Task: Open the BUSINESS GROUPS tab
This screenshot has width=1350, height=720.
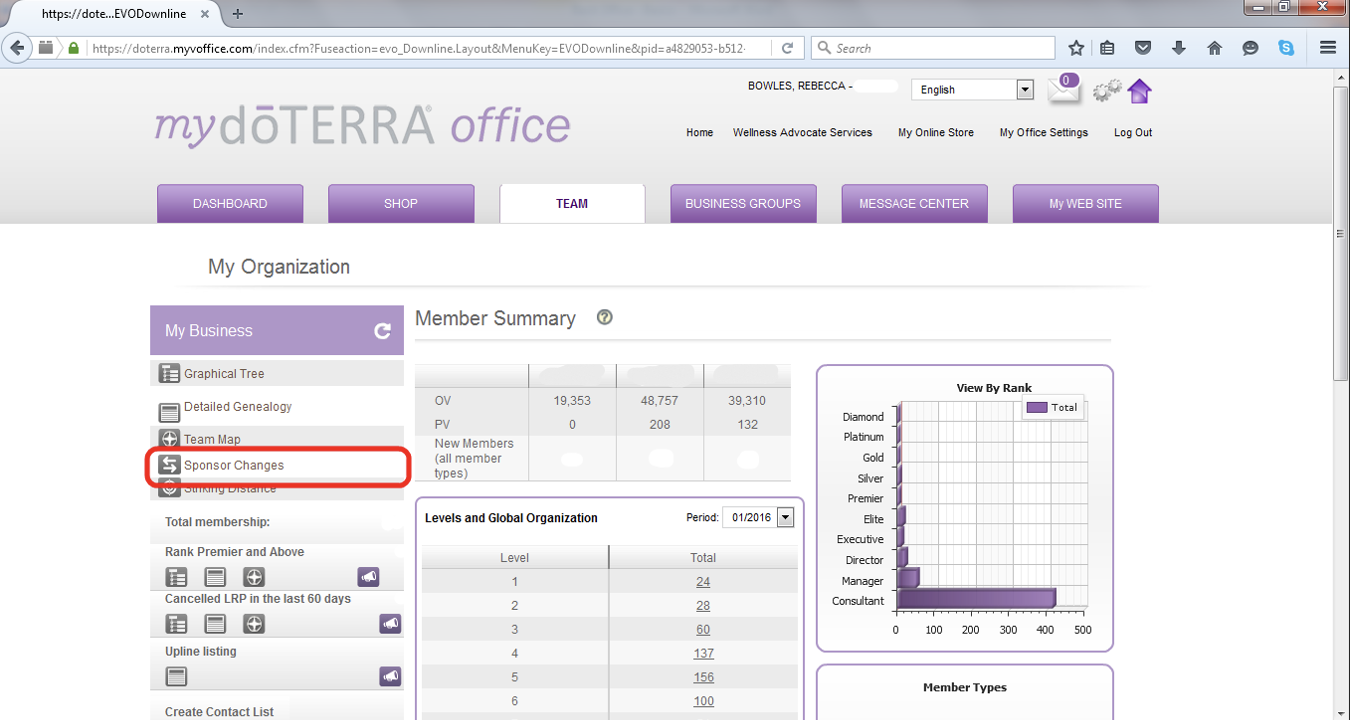Action: 743,203
